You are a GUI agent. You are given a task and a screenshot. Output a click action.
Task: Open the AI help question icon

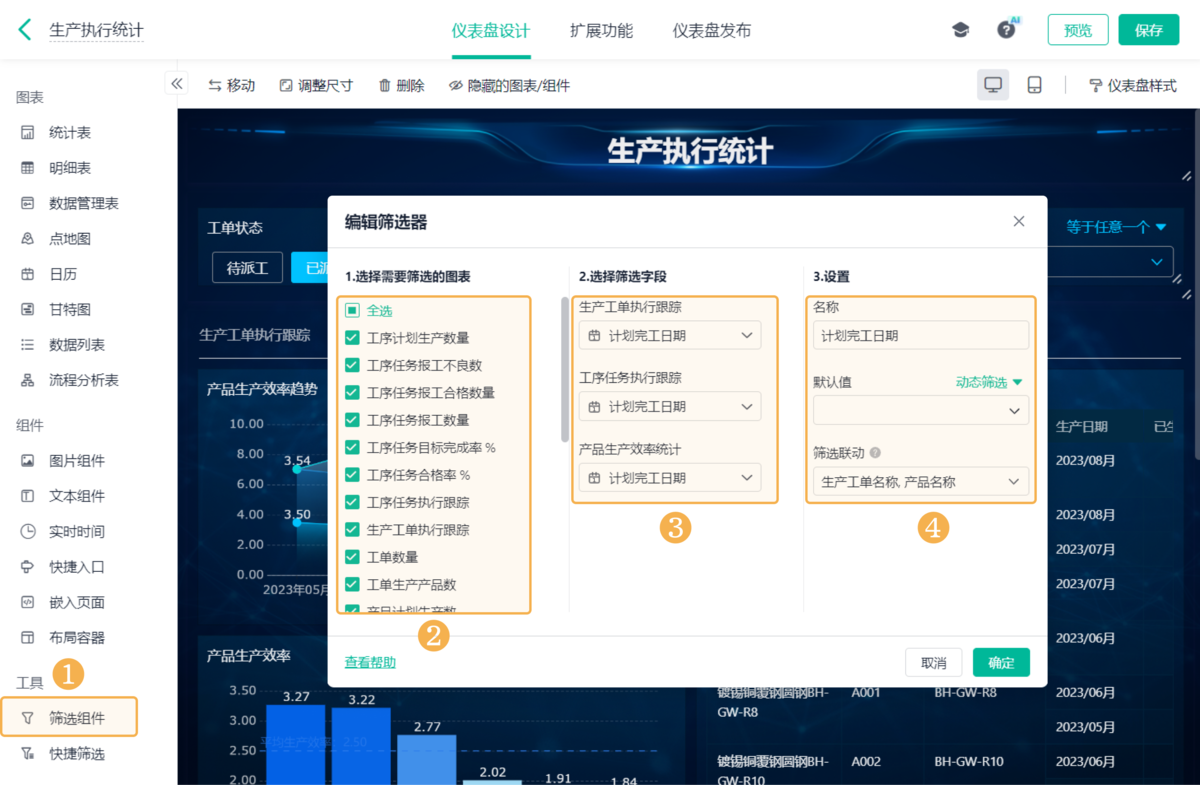point(1007,29)
